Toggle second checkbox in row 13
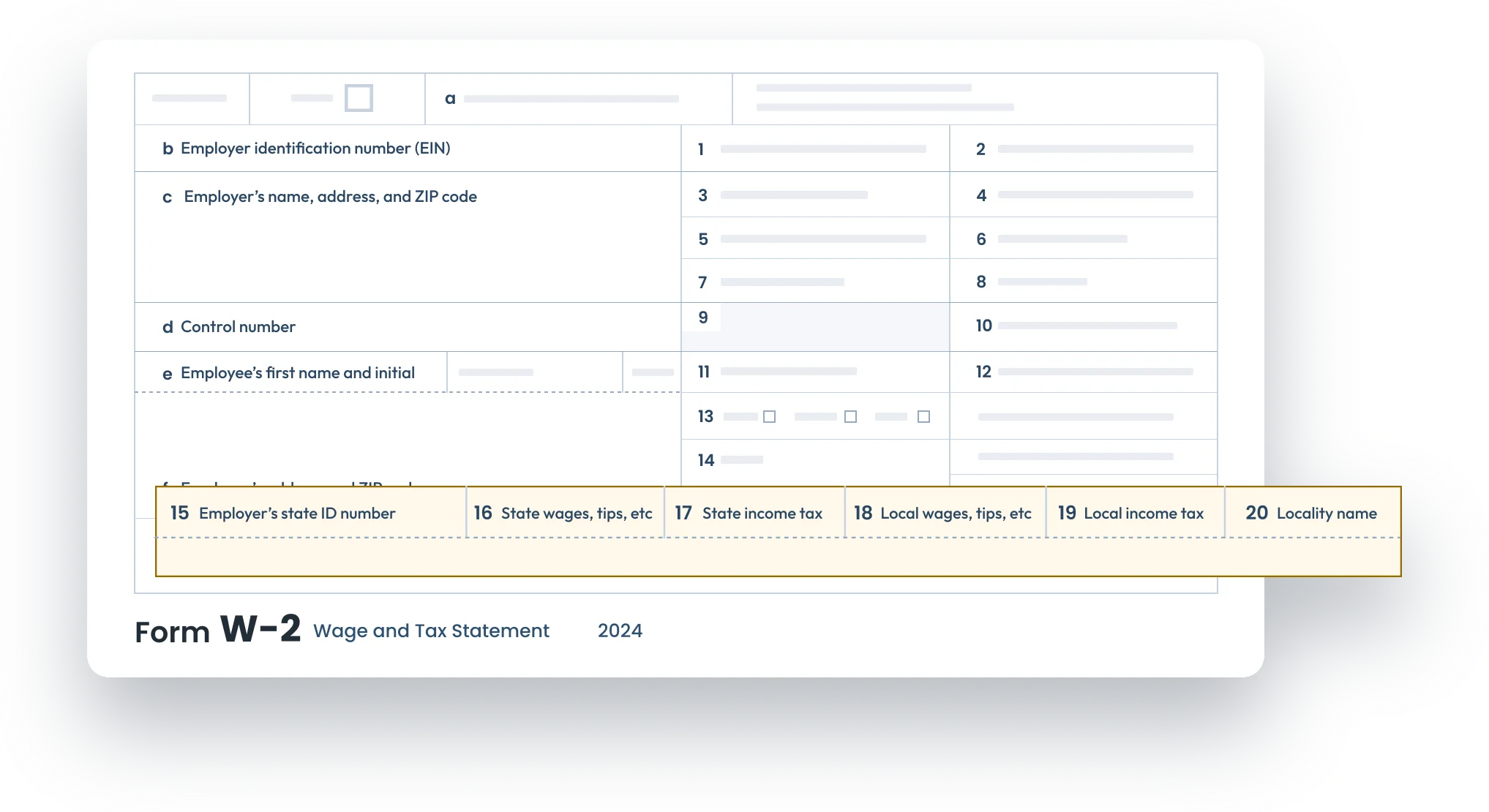 (851, 416)
